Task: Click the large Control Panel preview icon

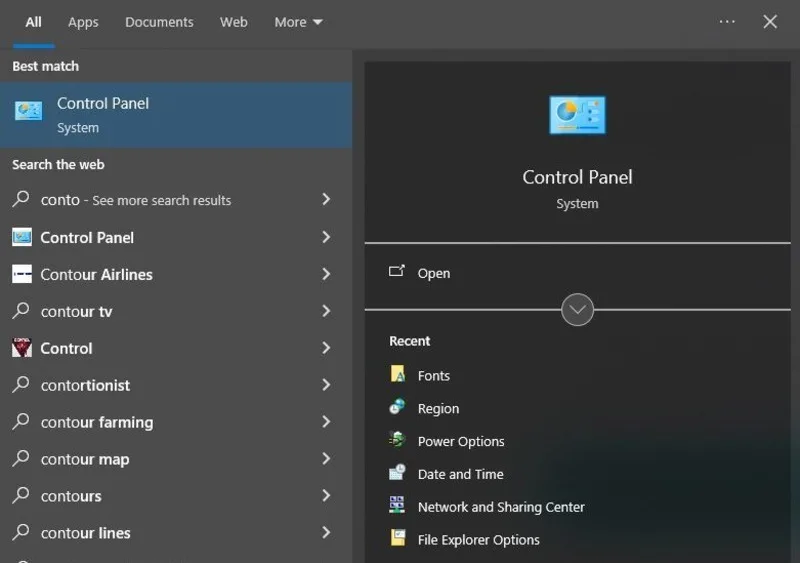Action: click(577, 115)
